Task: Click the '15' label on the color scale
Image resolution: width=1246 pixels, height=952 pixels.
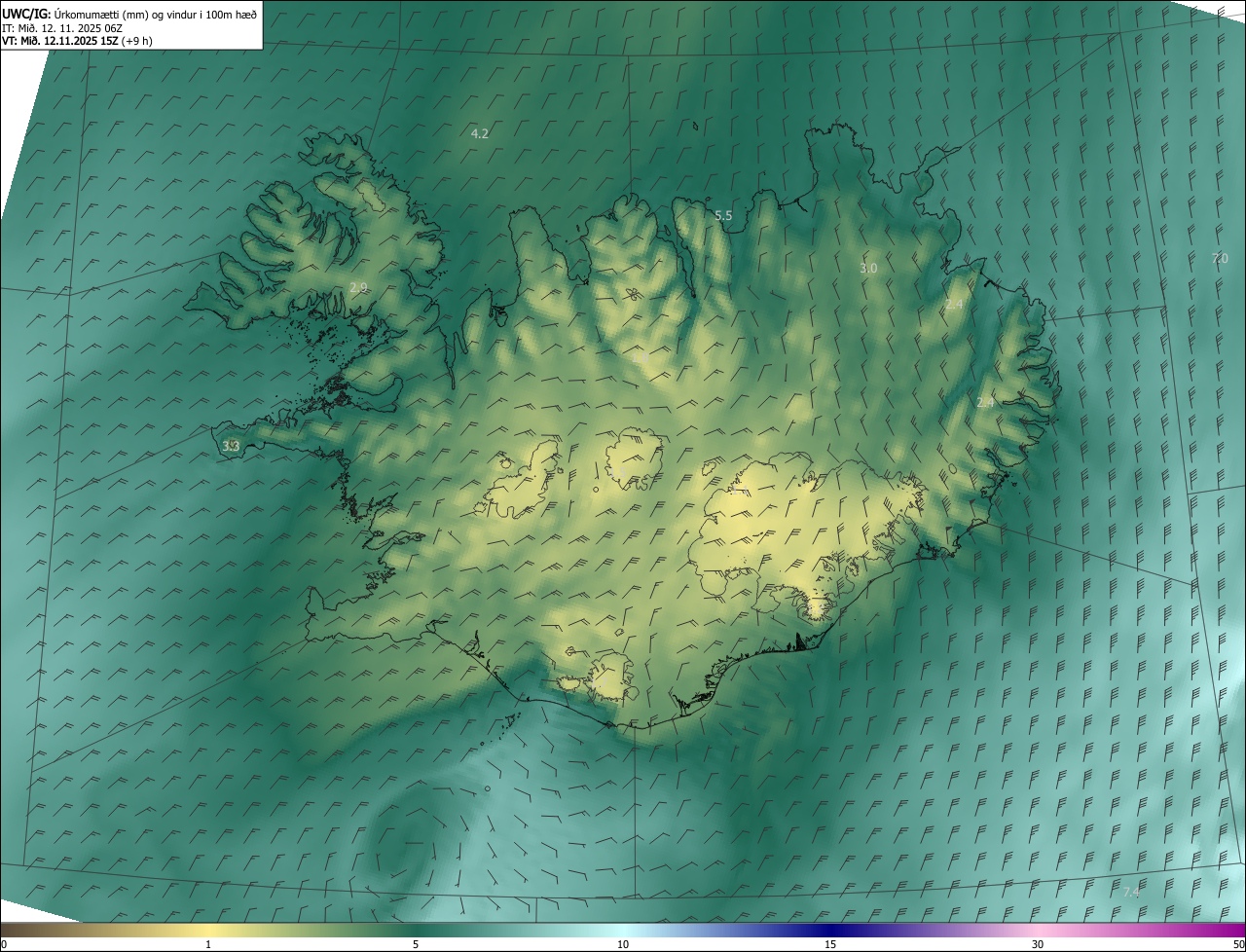Action: click(830, 944)
